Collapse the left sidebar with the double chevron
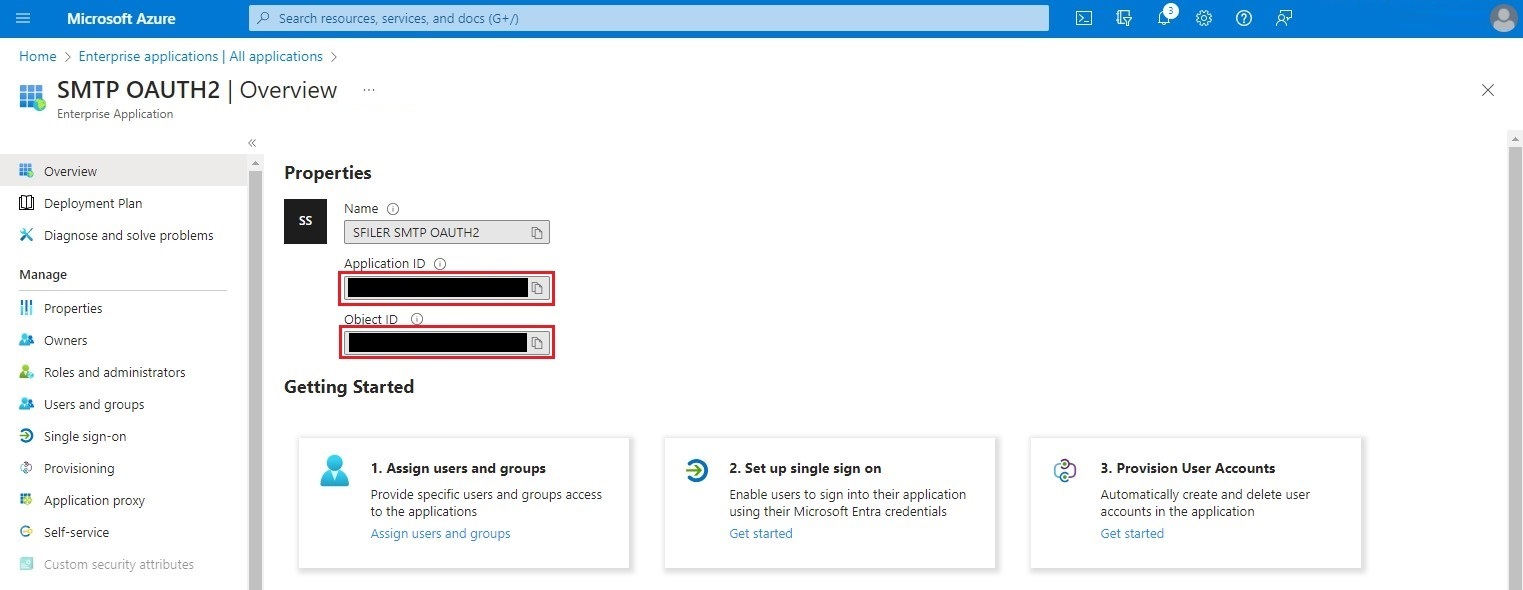The image size is (1523, 590). pos(251,143)
